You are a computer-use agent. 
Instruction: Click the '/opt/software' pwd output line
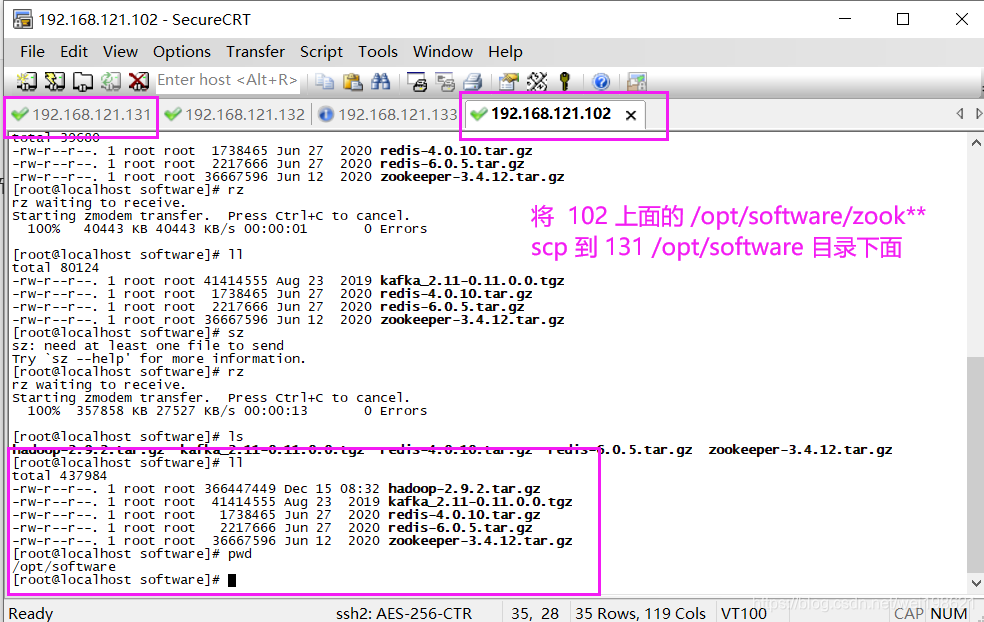[64, 567]
